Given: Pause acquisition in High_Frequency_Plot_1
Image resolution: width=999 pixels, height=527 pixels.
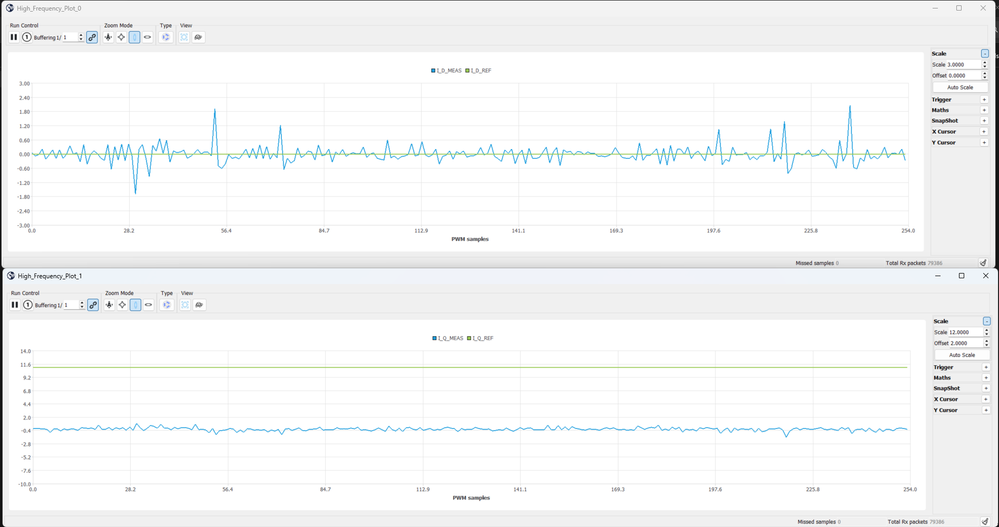Looking at the screenshot, I should point(14,305).
